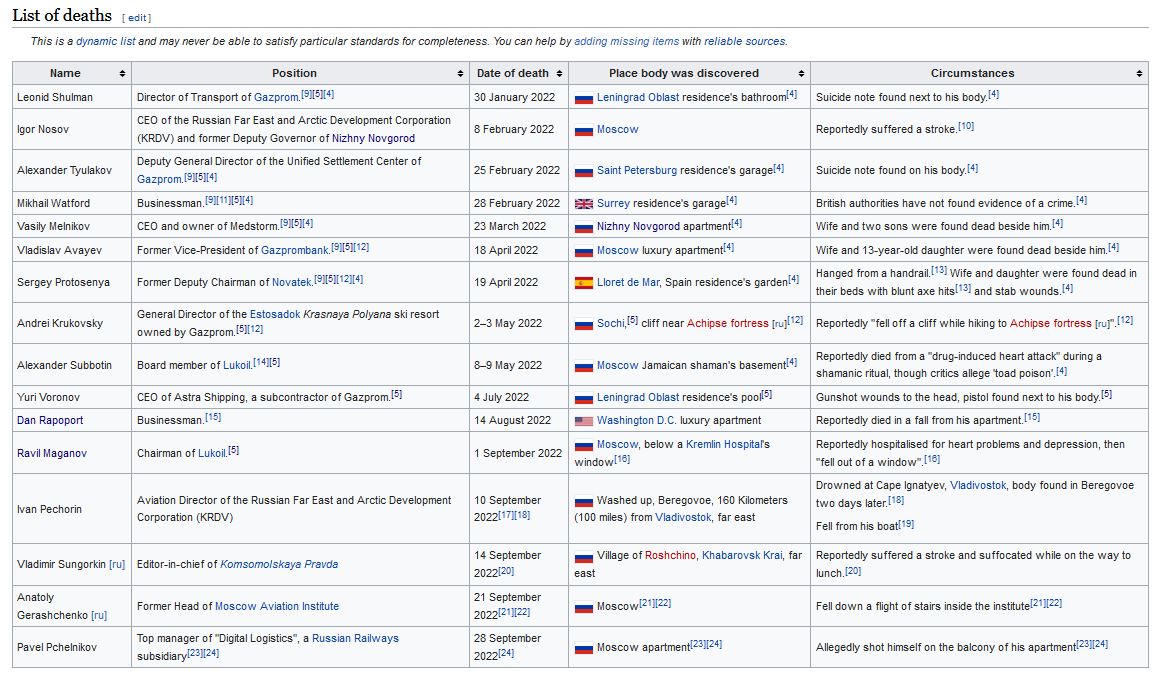
Task: Open the Nizhny Novgorod link in Igor Nosov row
Action: click(373, 138)
